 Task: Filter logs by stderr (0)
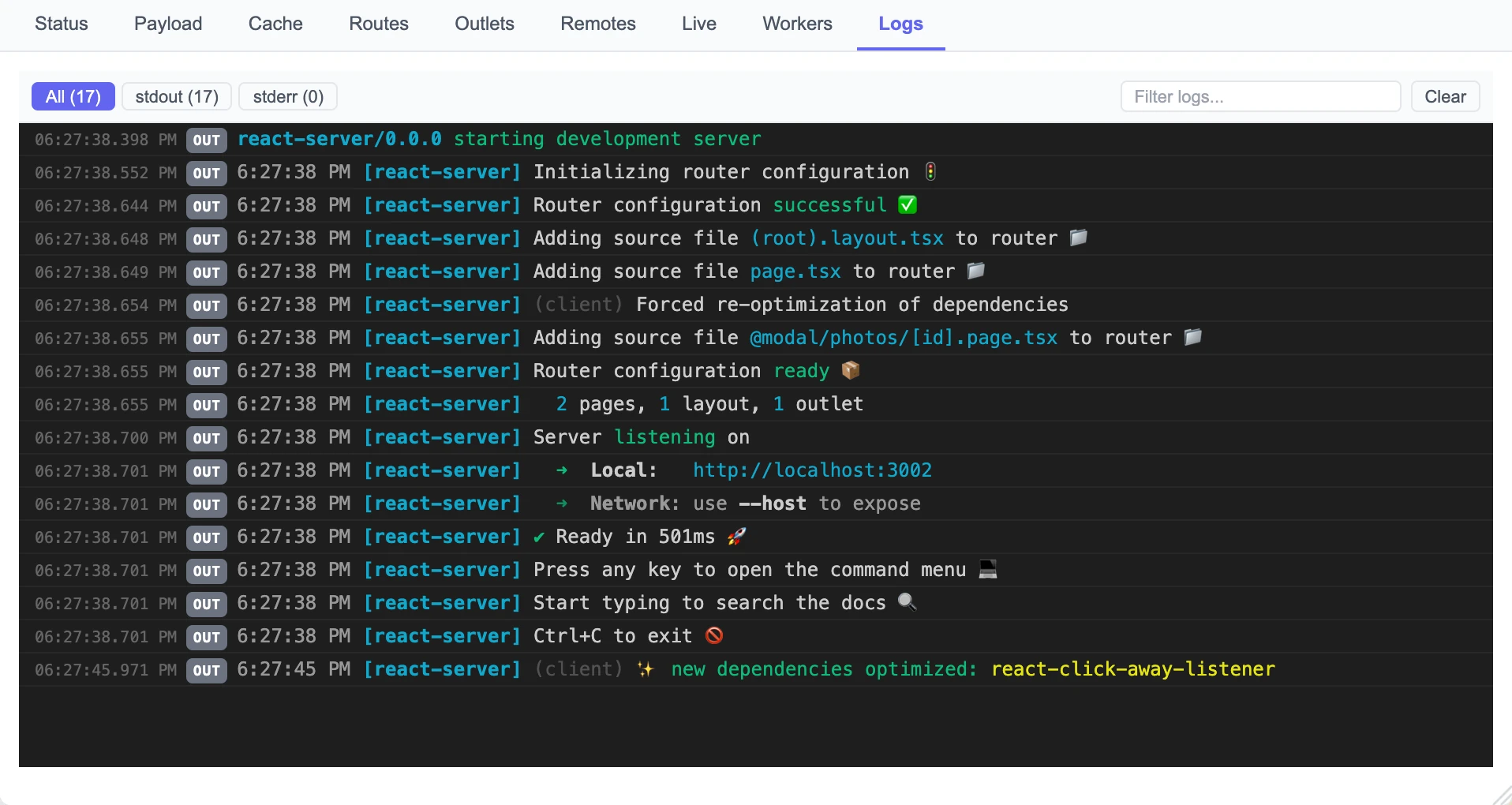(288, 96)
